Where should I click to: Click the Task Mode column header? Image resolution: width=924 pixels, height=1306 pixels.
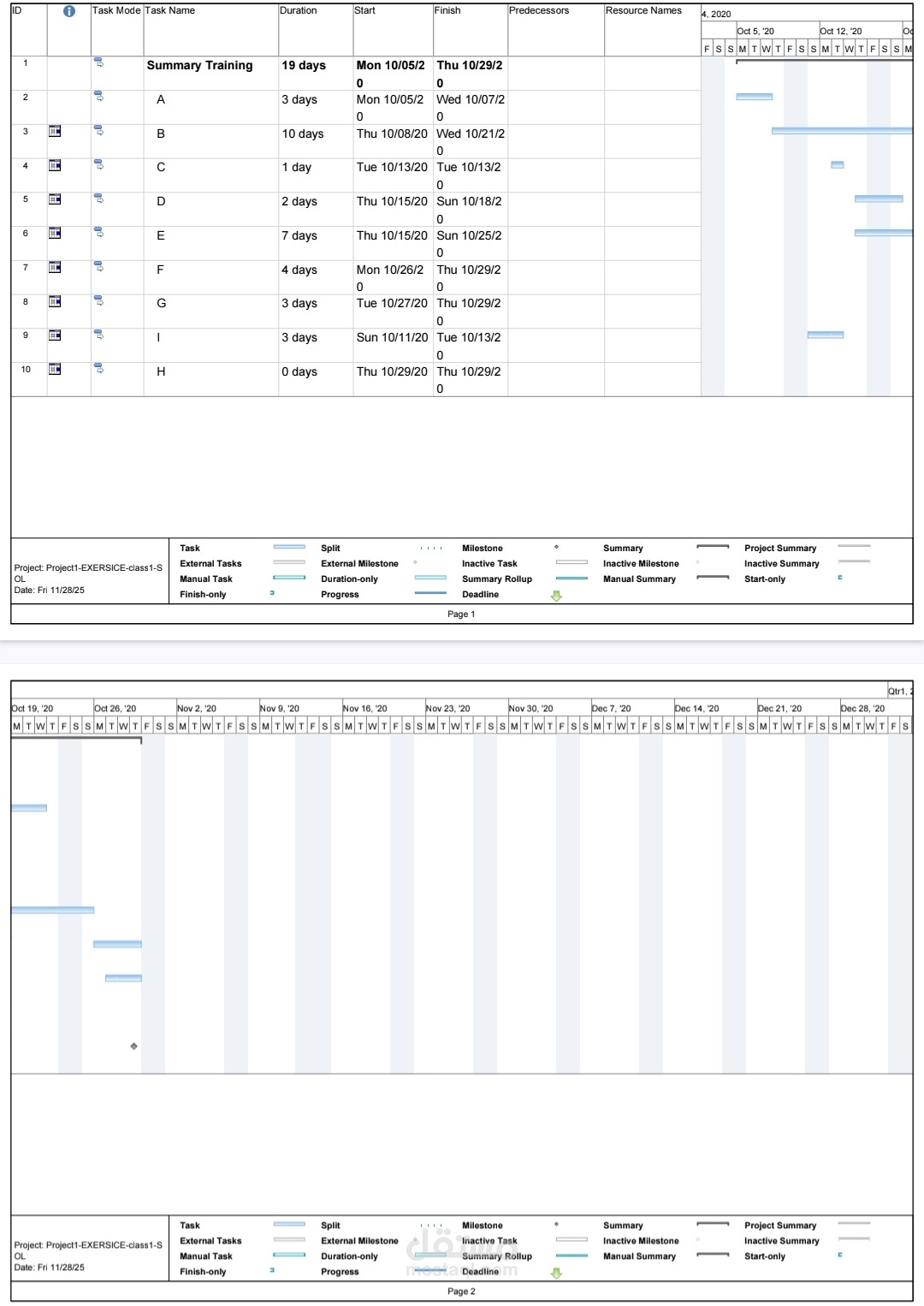(116, 30)
